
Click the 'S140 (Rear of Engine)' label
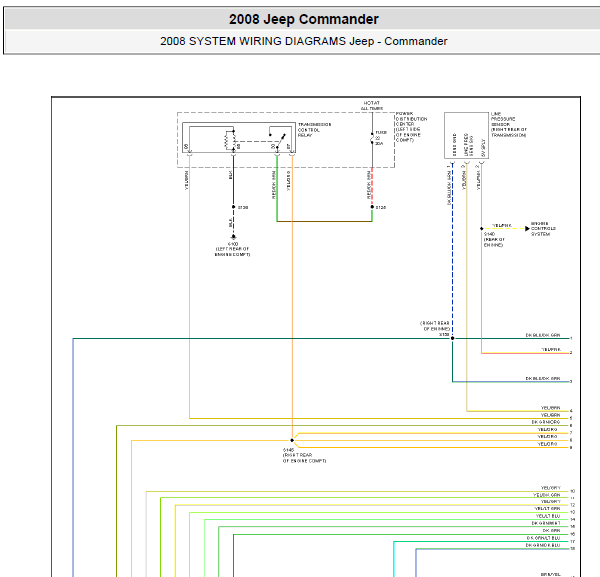pyautogui.click(x=494, y=239)
